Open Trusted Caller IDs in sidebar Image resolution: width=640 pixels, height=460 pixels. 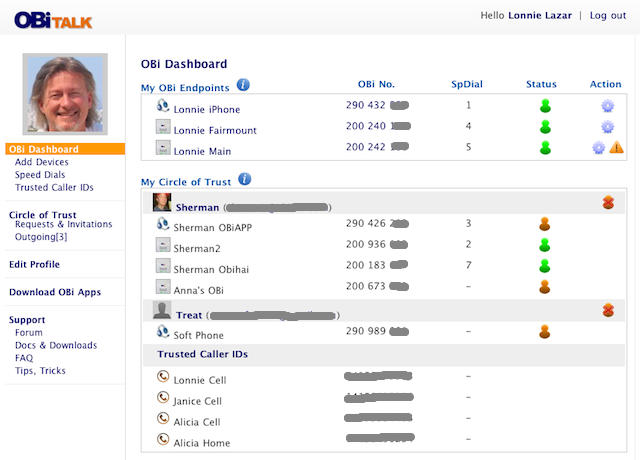(55, 188)
